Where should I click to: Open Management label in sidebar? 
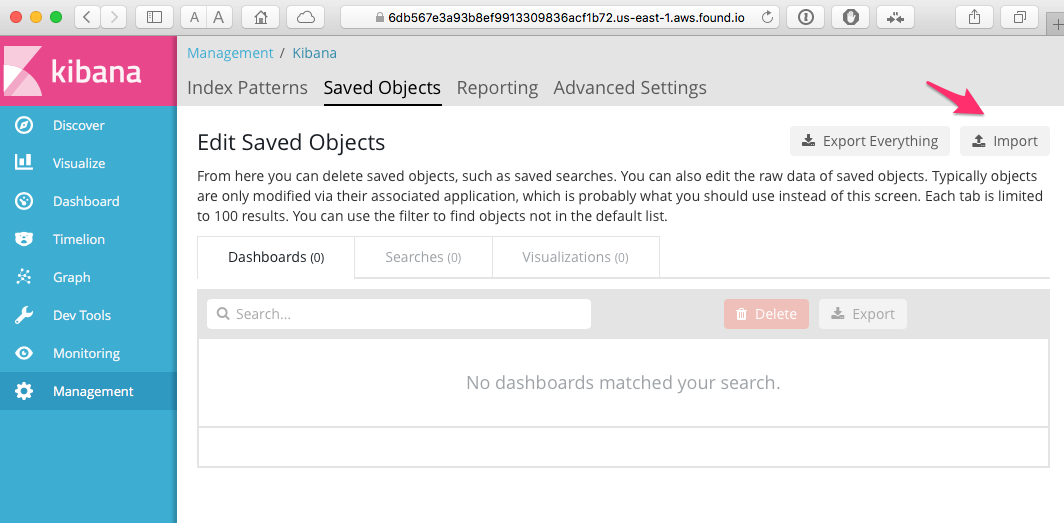point(93,391)
